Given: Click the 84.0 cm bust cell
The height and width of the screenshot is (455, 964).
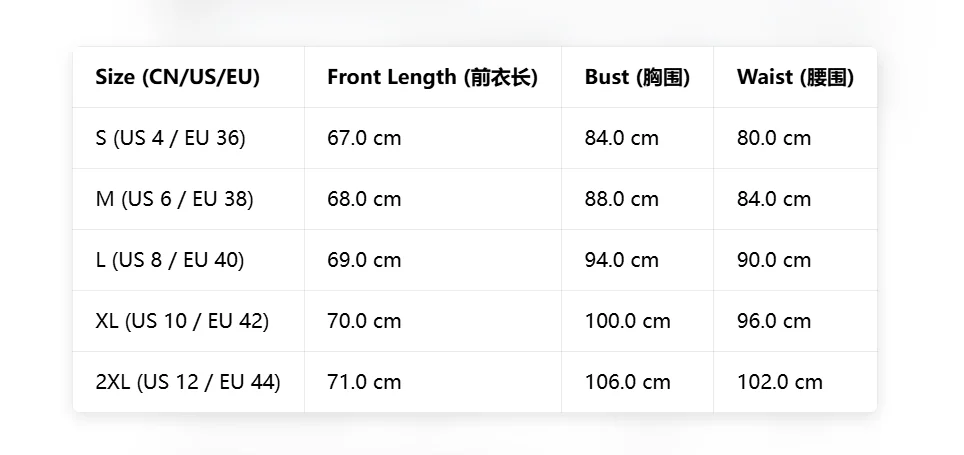Looking at the screenshot, I should coord(638,138).
